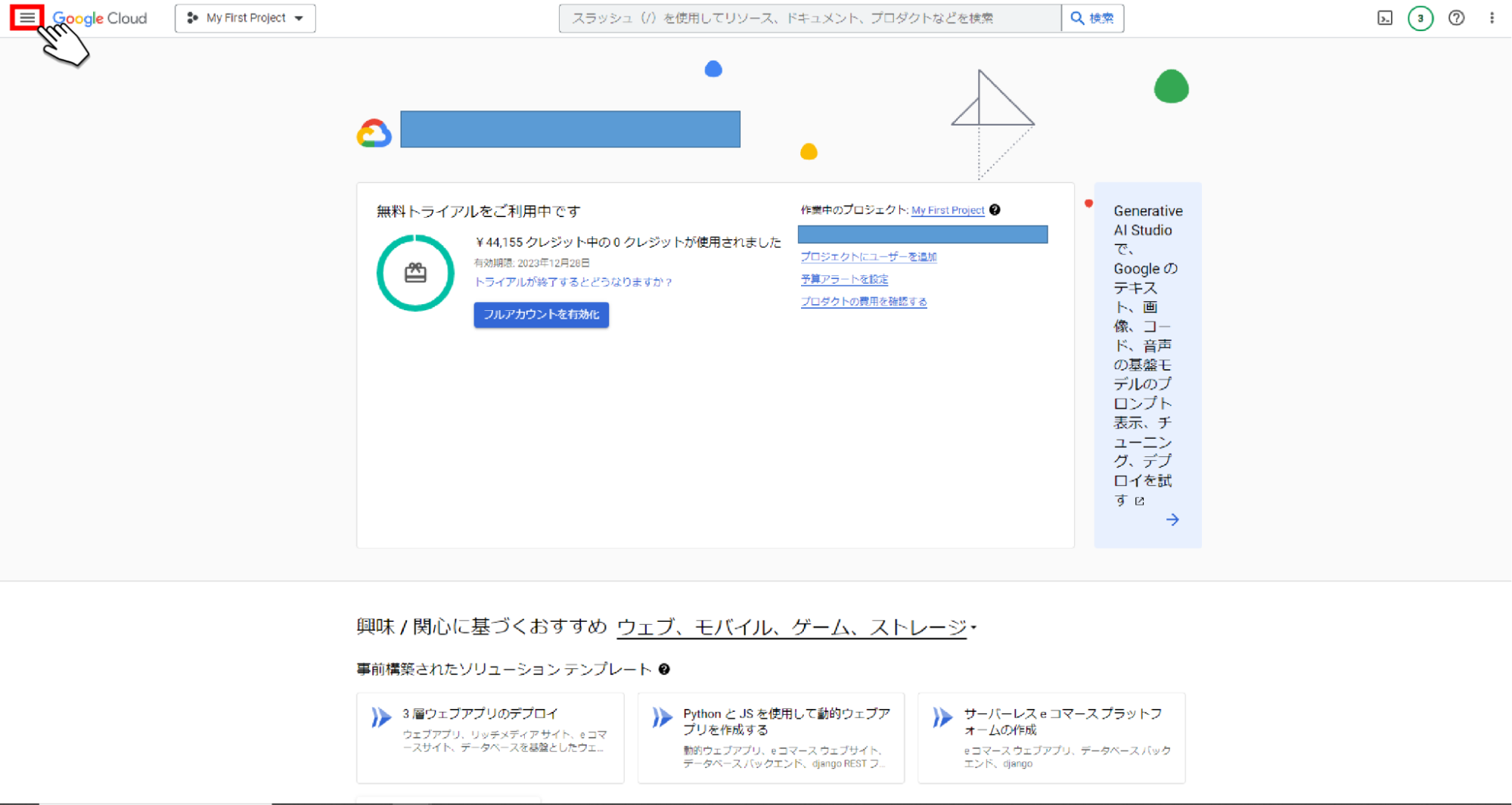Screen dimensions: 1512x805
Task: Click プロジェクトにユーザーを追加 link
Action: [868, 257]
